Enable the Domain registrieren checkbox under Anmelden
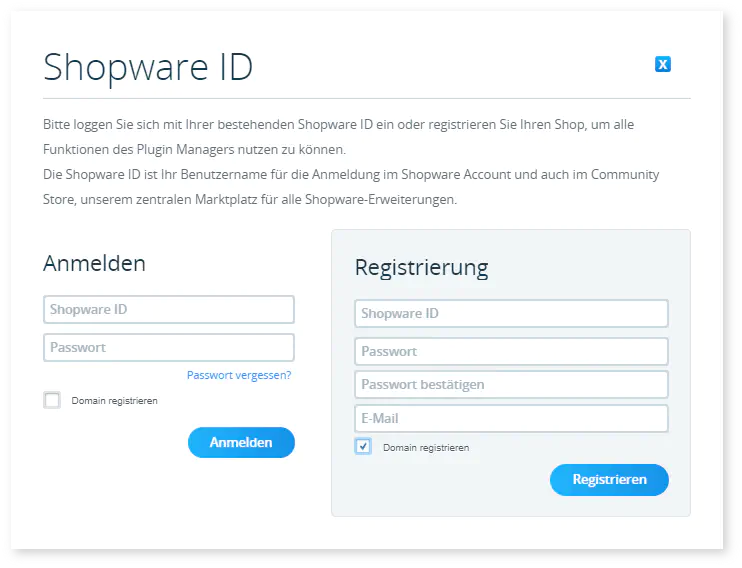Image resolution: width=742 pixels, height=568 pixels. coord(52,400)
